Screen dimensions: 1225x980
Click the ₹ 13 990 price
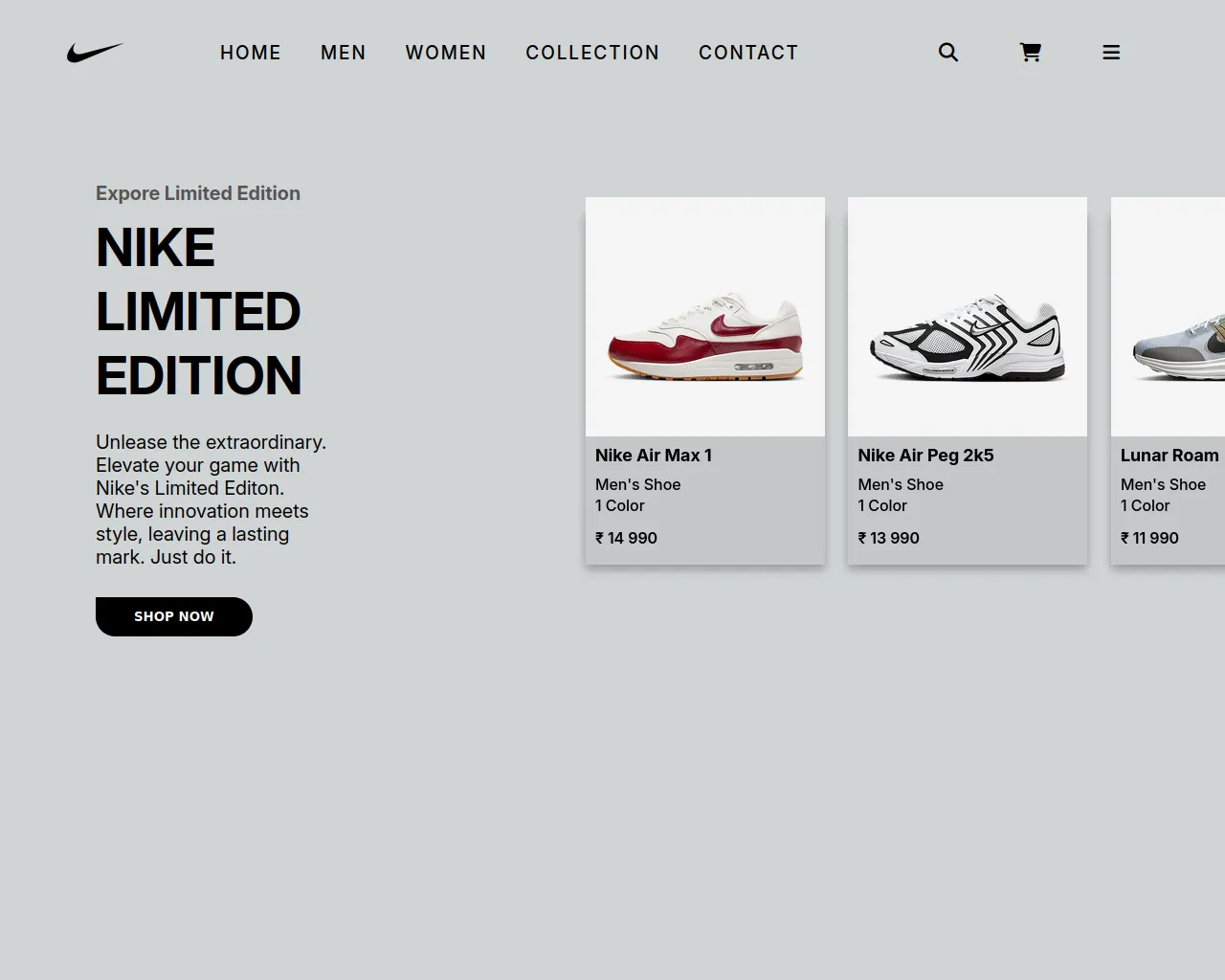888,538
